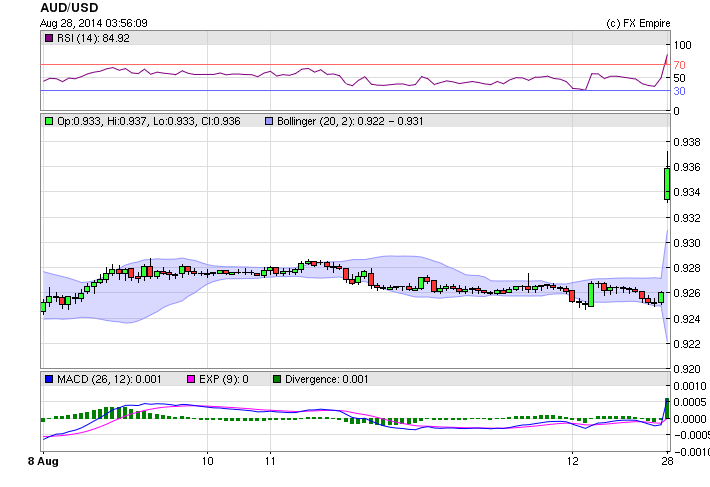Click the price axis label 0.938
Image resolution: width=710 pixels, height=487 pixels.
[x=687, y=142]
